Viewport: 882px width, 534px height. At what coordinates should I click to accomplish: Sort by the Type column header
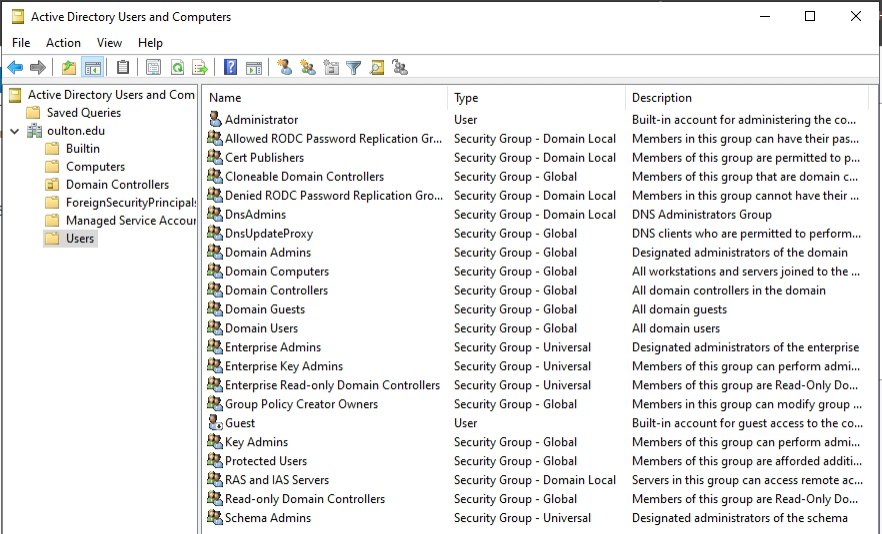[466, 98]
